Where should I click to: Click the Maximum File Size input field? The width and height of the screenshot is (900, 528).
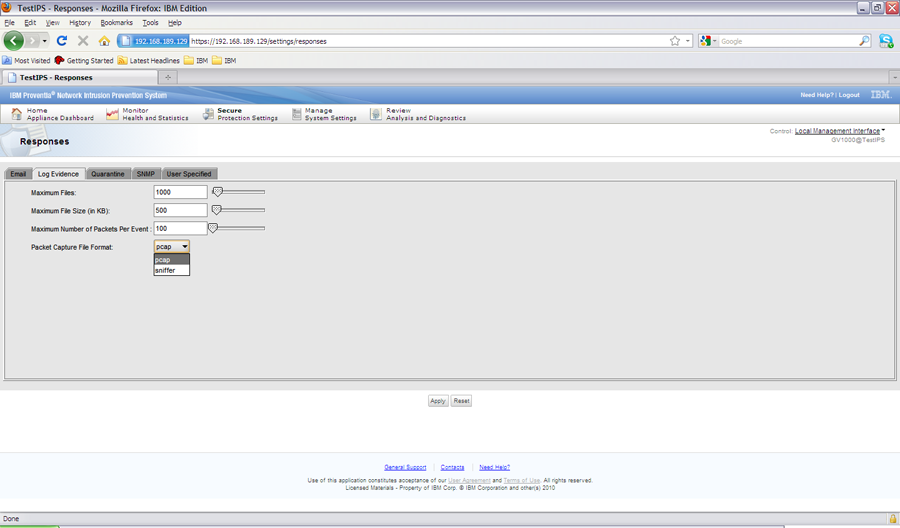tap(180, 210)
